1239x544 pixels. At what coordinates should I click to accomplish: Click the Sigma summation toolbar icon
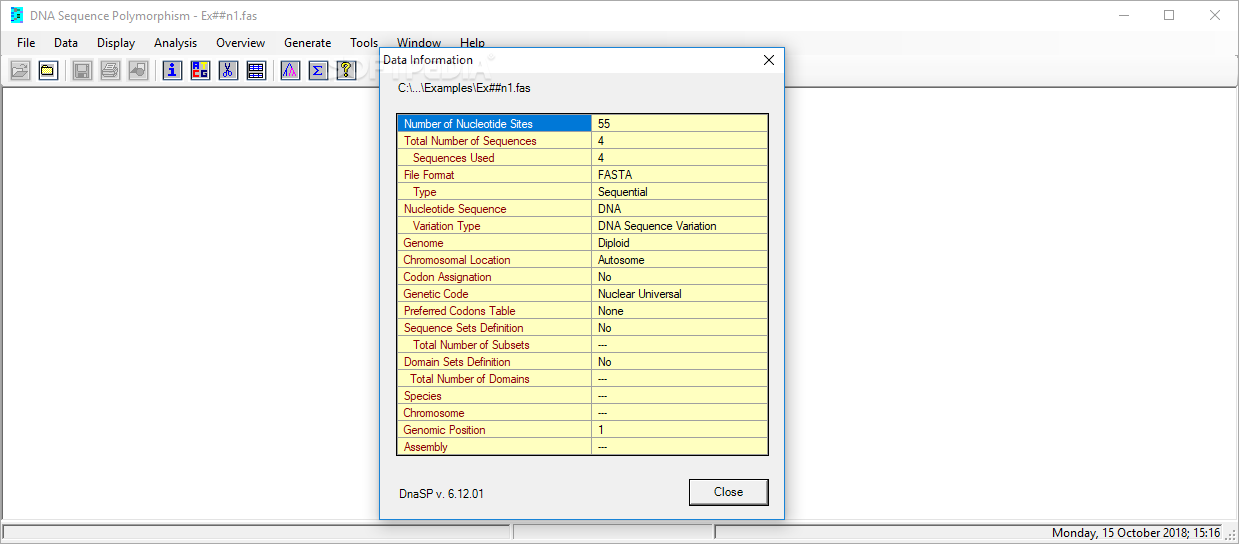(318, 70)
